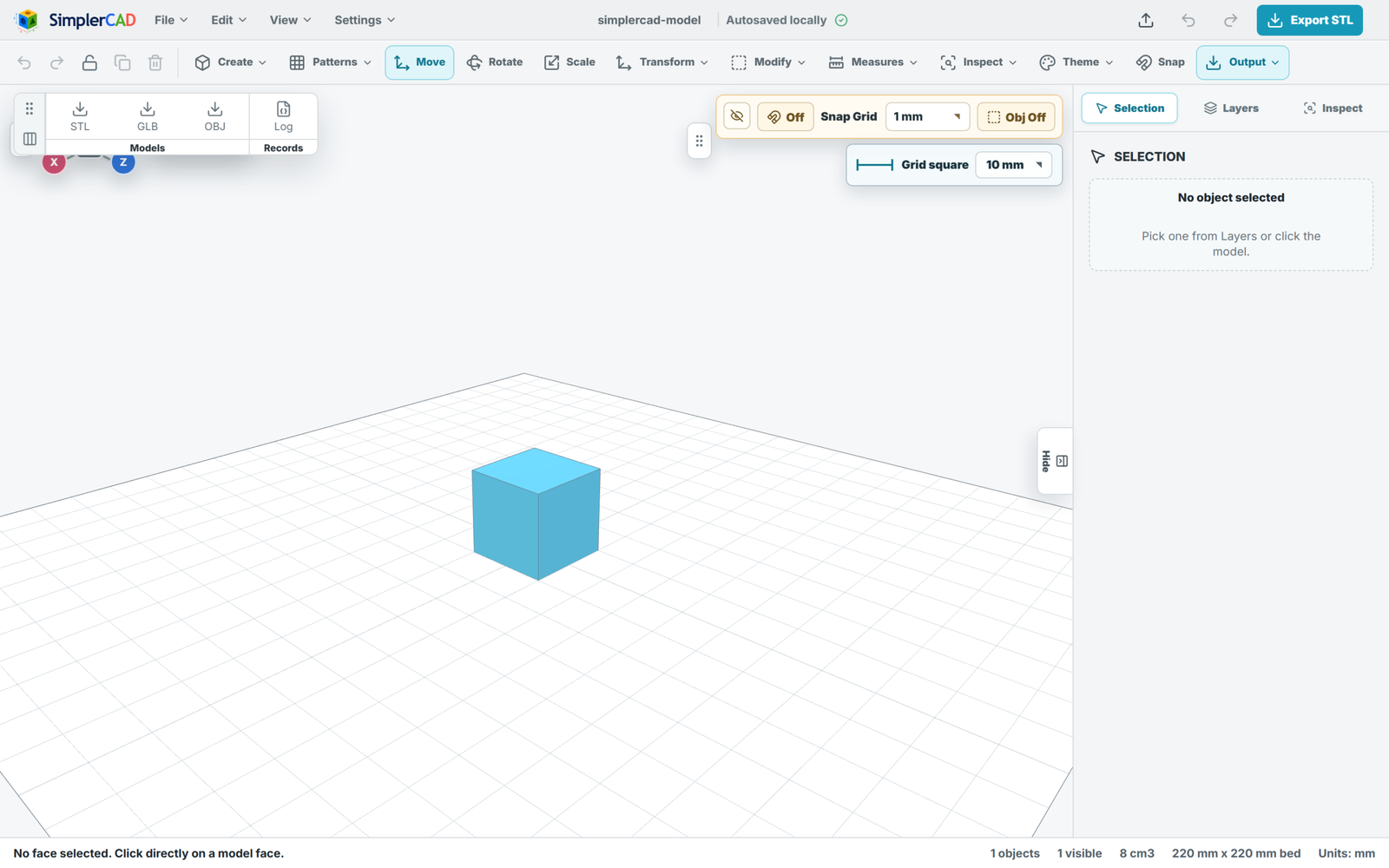This screenshot has width=1389, height=868.
Task: Open the View menu
Action: pyautogui.click(x=290, y=20)
